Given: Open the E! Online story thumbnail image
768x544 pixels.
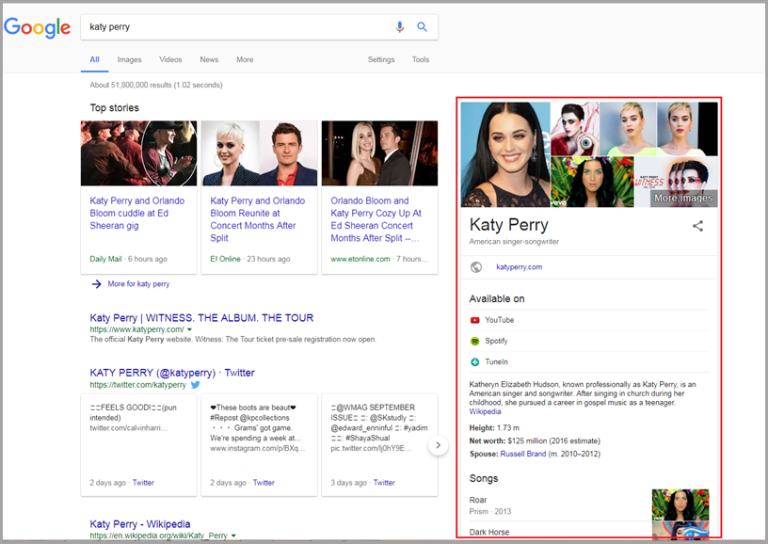Looking at the screenshot, I should pyautogui.click(x=259, y=153).
